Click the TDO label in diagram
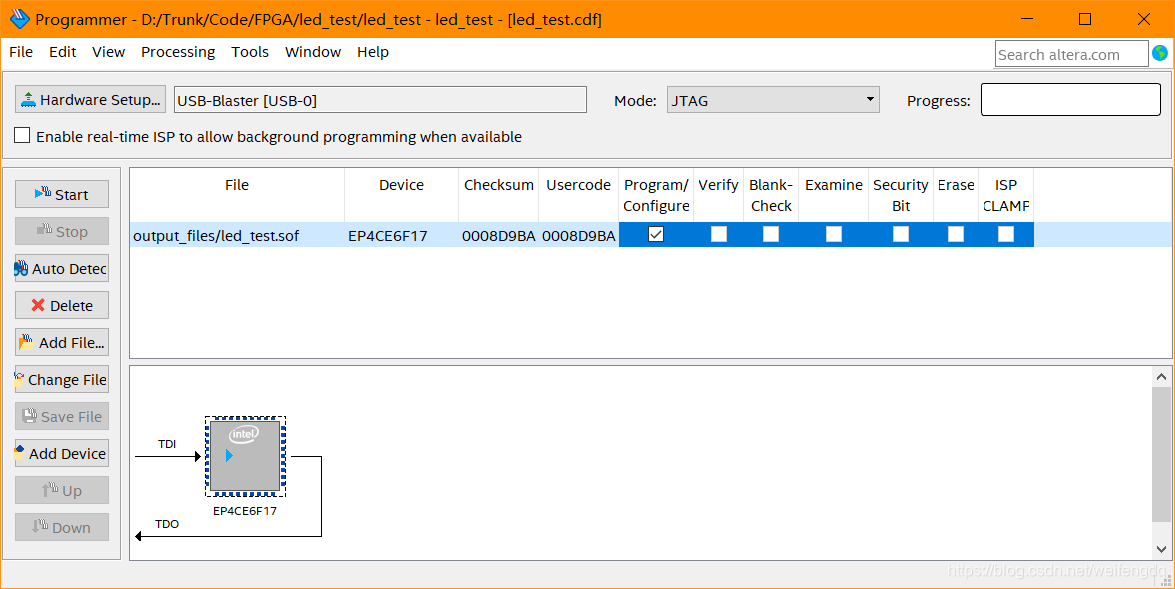 (167, 524)
